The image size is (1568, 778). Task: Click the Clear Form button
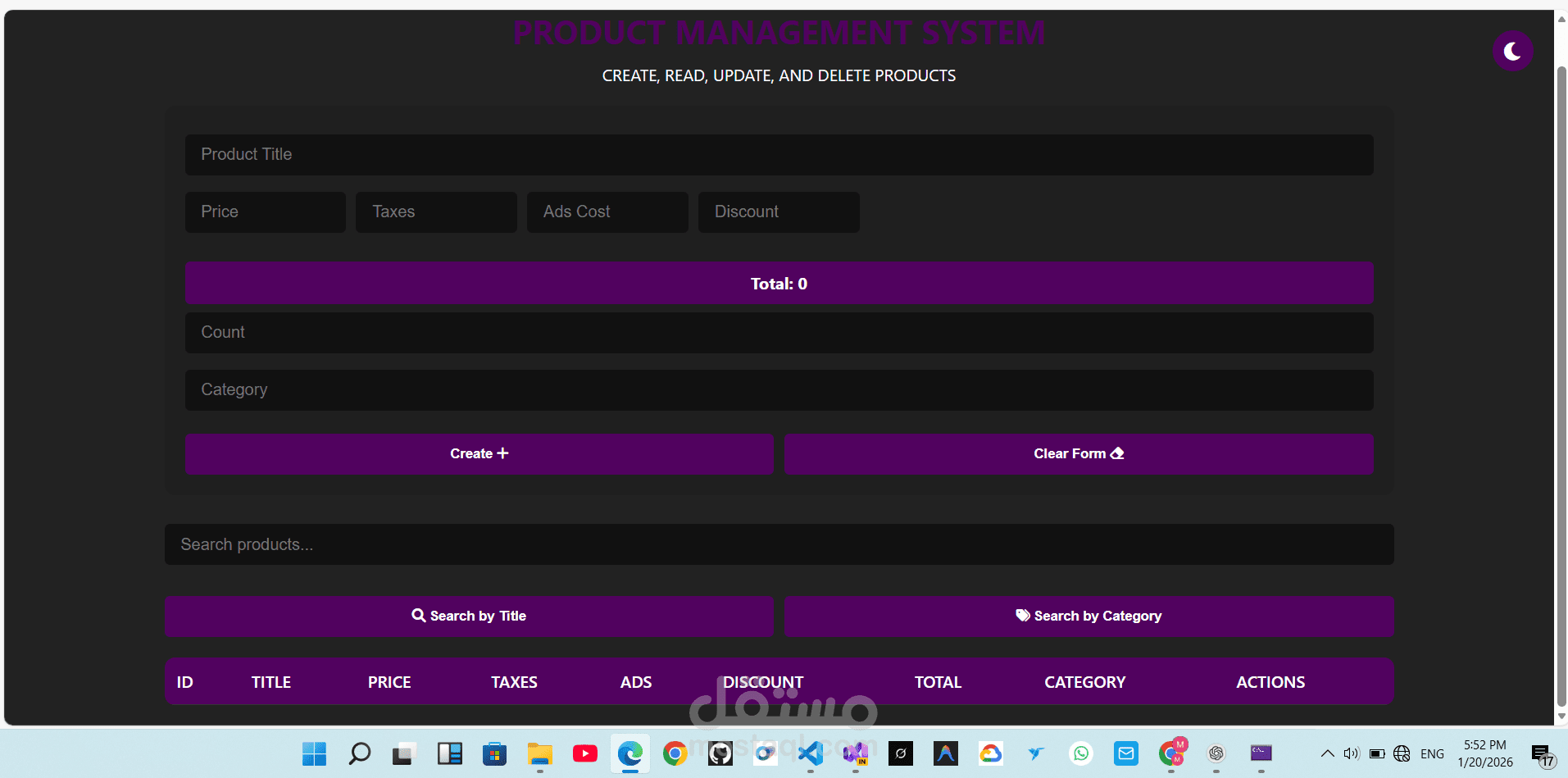pyautogui.click(x=1079, y=454)
